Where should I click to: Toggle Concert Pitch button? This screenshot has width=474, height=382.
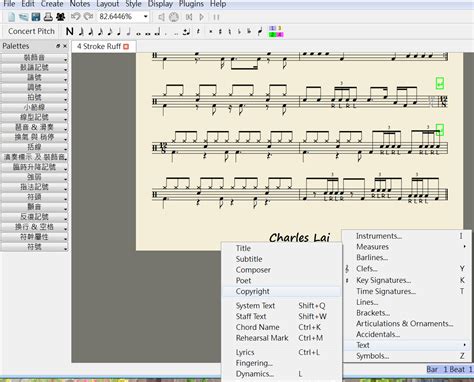coord(31,31)
